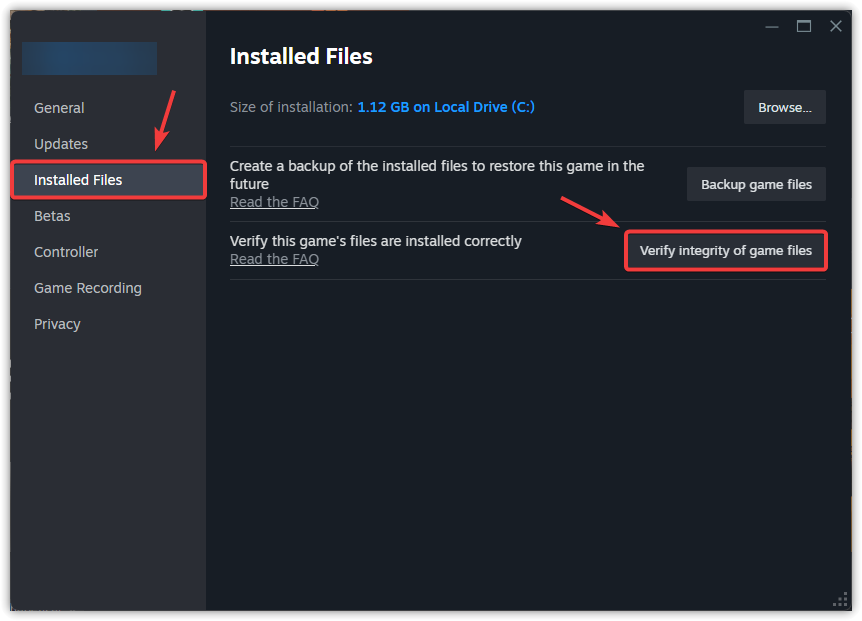Open the Game Recording section
This screenshot has height=621, width=862.
coord(87,287)
